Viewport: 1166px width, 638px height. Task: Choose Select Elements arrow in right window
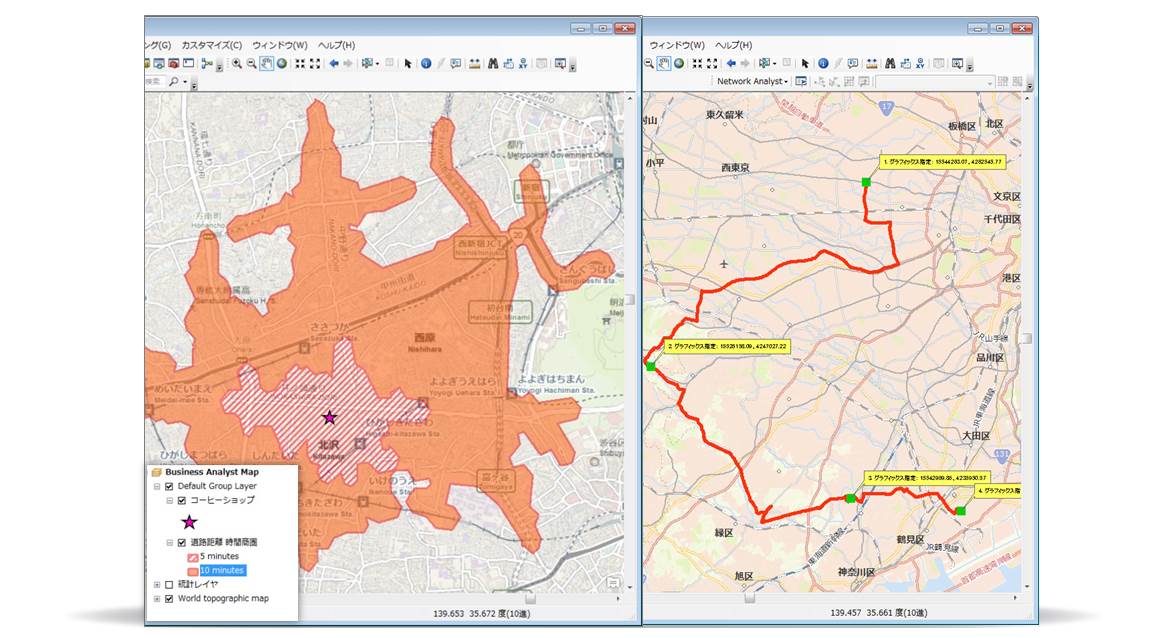805,63
